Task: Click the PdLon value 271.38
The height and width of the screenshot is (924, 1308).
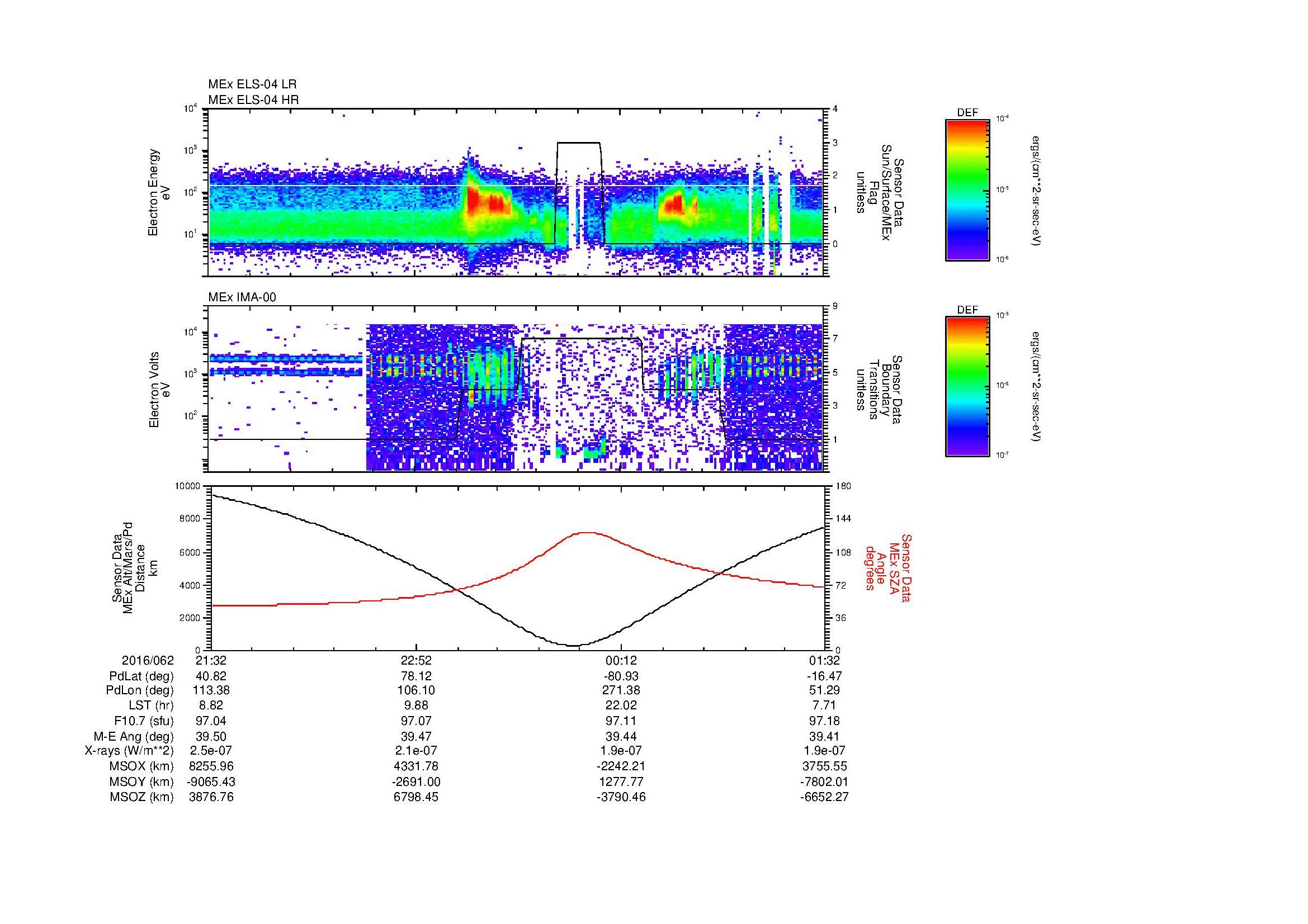Action: (621, 690)
